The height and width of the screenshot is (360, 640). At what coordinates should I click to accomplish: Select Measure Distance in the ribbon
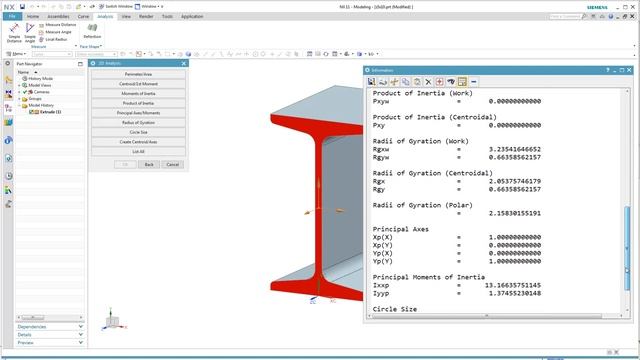(58, 25)
